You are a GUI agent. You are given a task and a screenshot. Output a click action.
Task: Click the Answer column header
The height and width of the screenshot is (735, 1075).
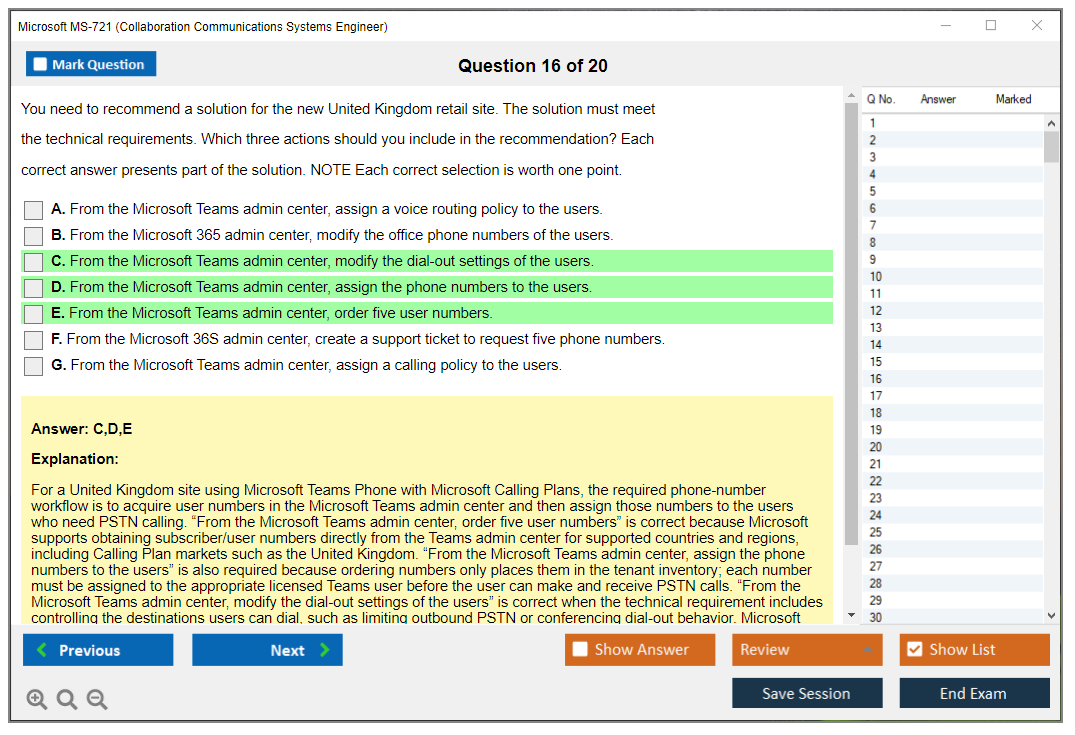click(x=938, y=99)
